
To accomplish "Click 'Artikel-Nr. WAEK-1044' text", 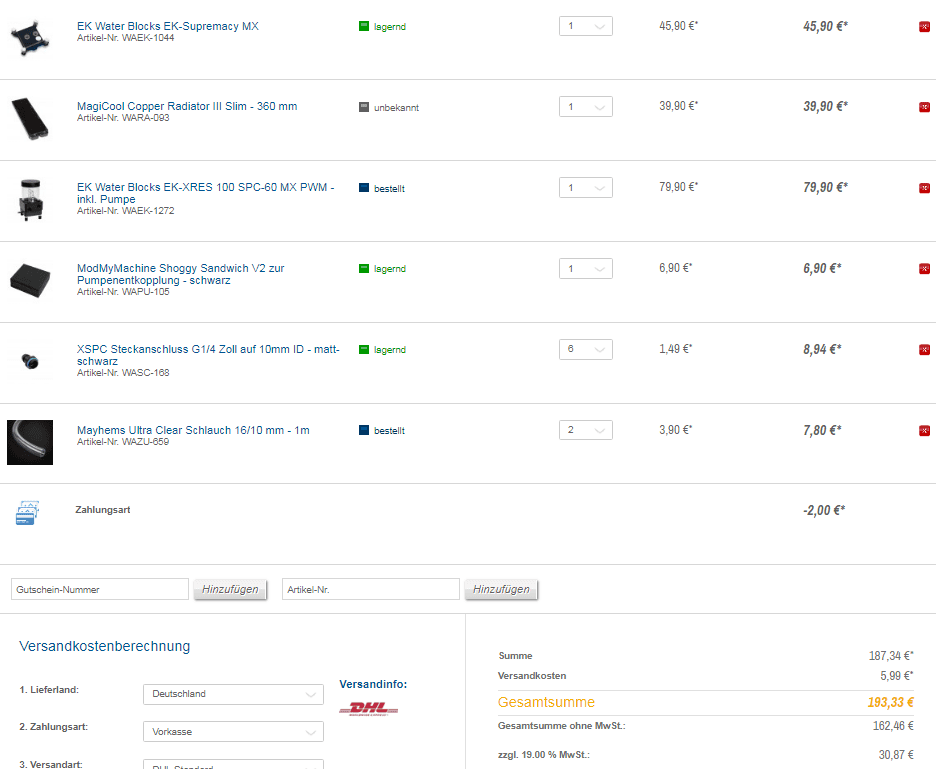I will point(125,38).
